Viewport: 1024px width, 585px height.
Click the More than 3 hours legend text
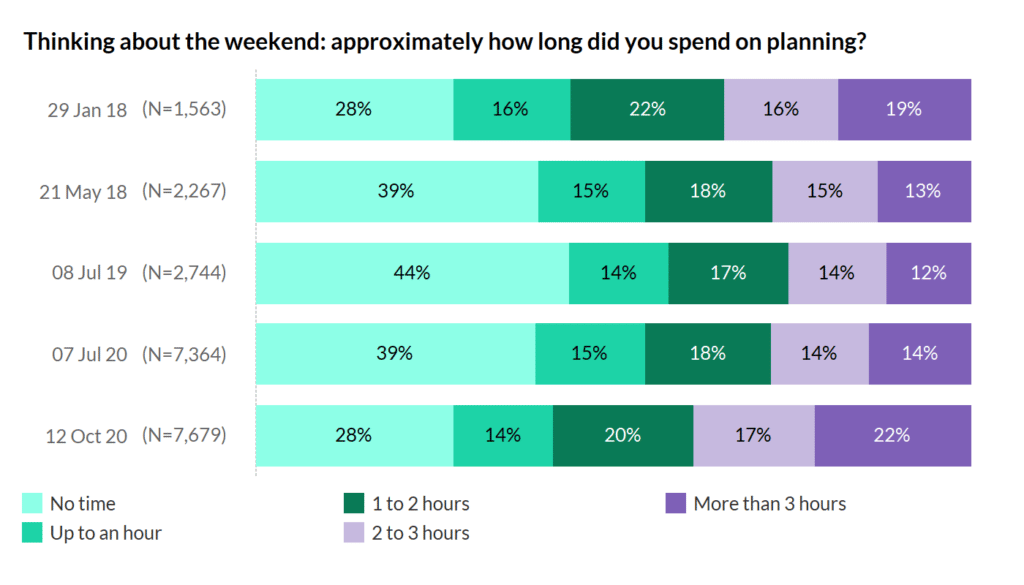[769, 504]
